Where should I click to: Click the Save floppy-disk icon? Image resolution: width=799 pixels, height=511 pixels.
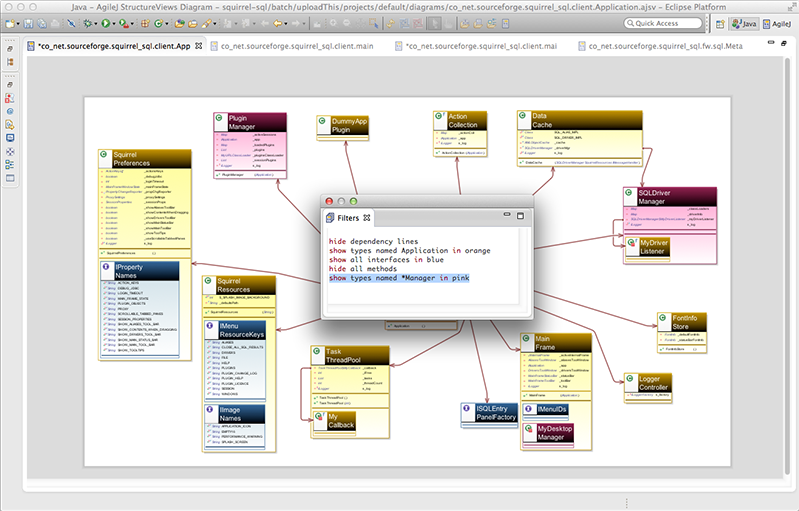click(29, 23)
